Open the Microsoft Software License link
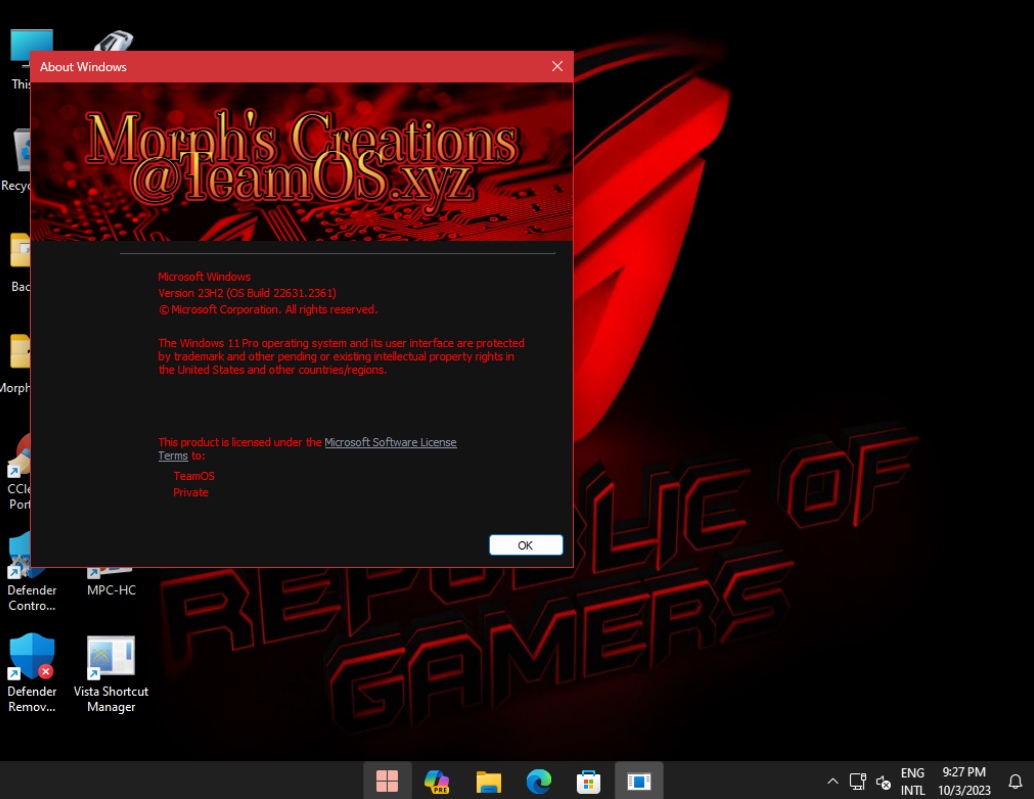Image resolution: width=1034 pixels, height=799 pixels. [390, 442]
